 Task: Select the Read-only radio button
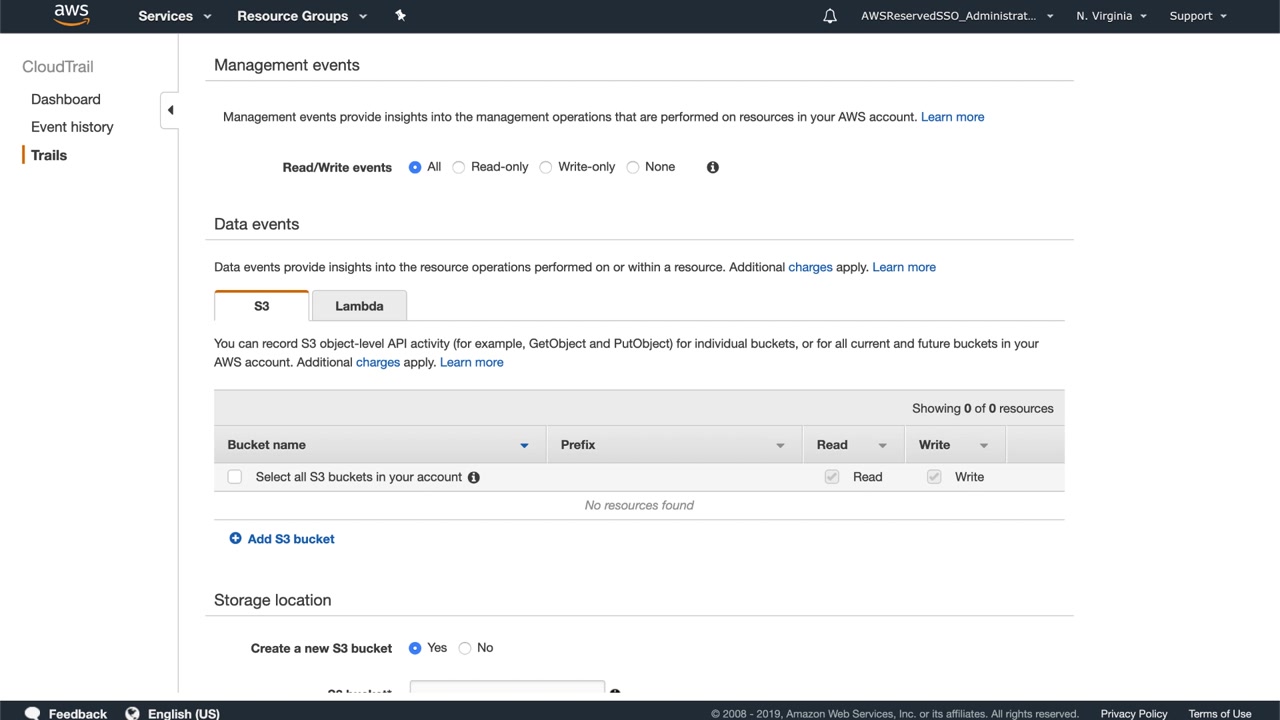point(459,167)
